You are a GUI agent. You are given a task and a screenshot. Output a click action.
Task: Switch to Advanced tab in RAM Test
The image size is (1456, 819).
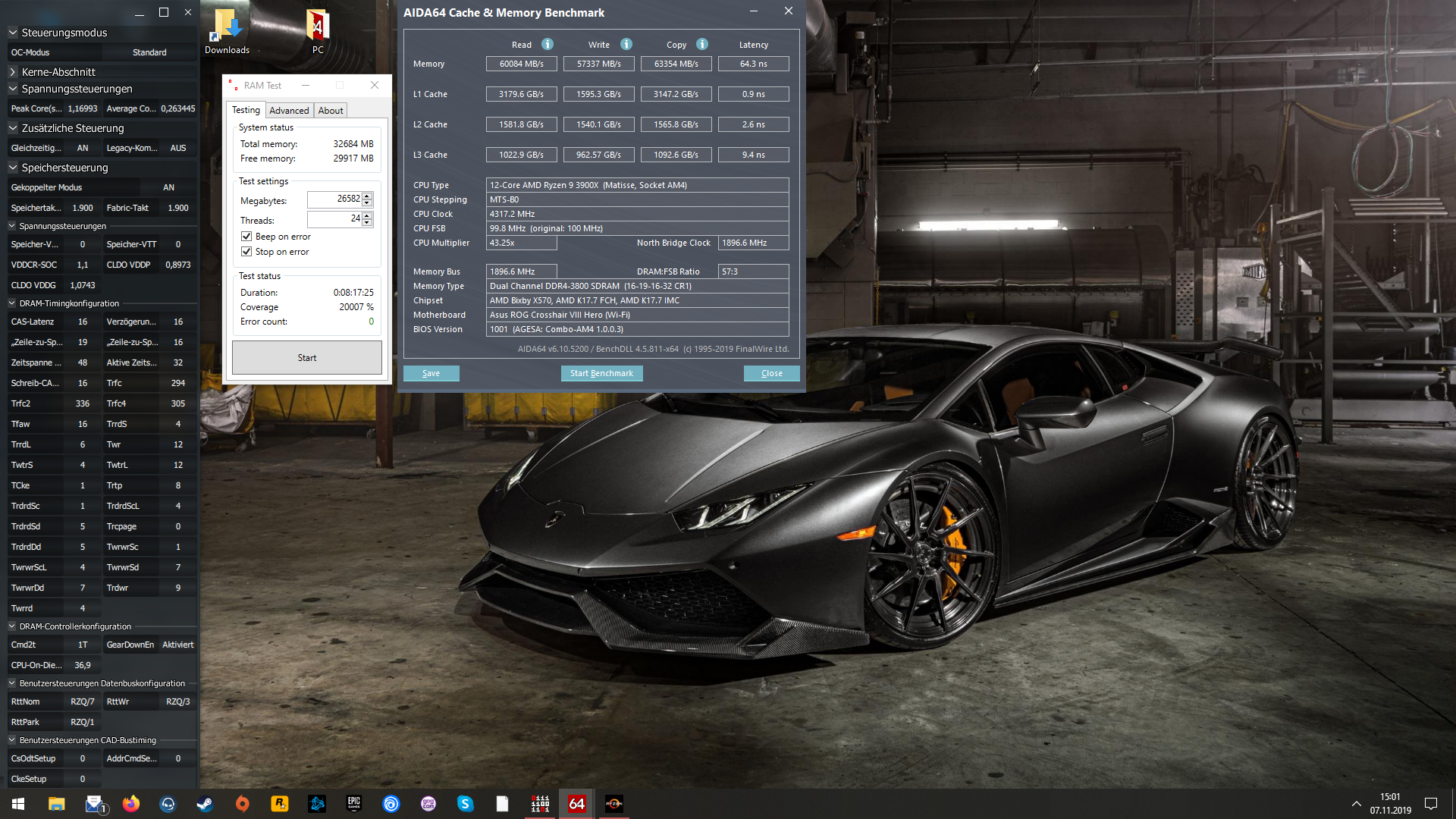point(289,111)
